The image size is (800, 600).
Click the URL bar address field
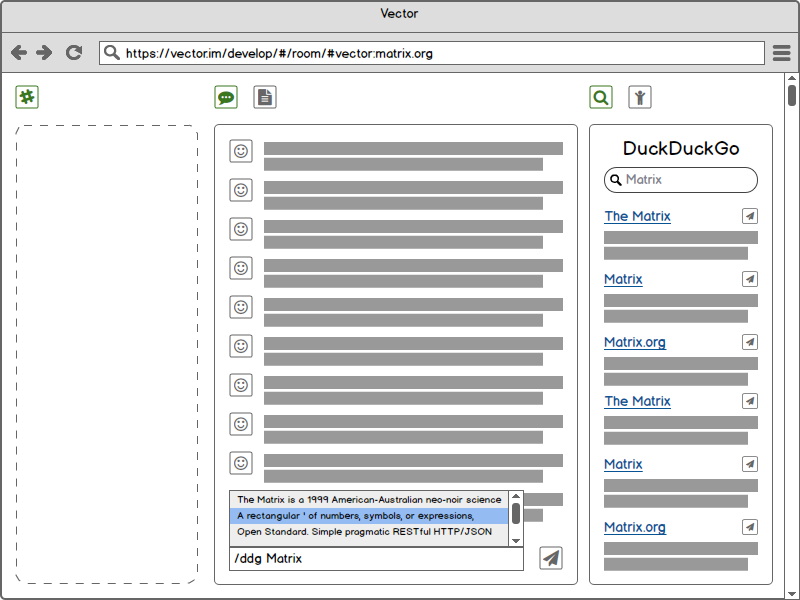[432, 53]
